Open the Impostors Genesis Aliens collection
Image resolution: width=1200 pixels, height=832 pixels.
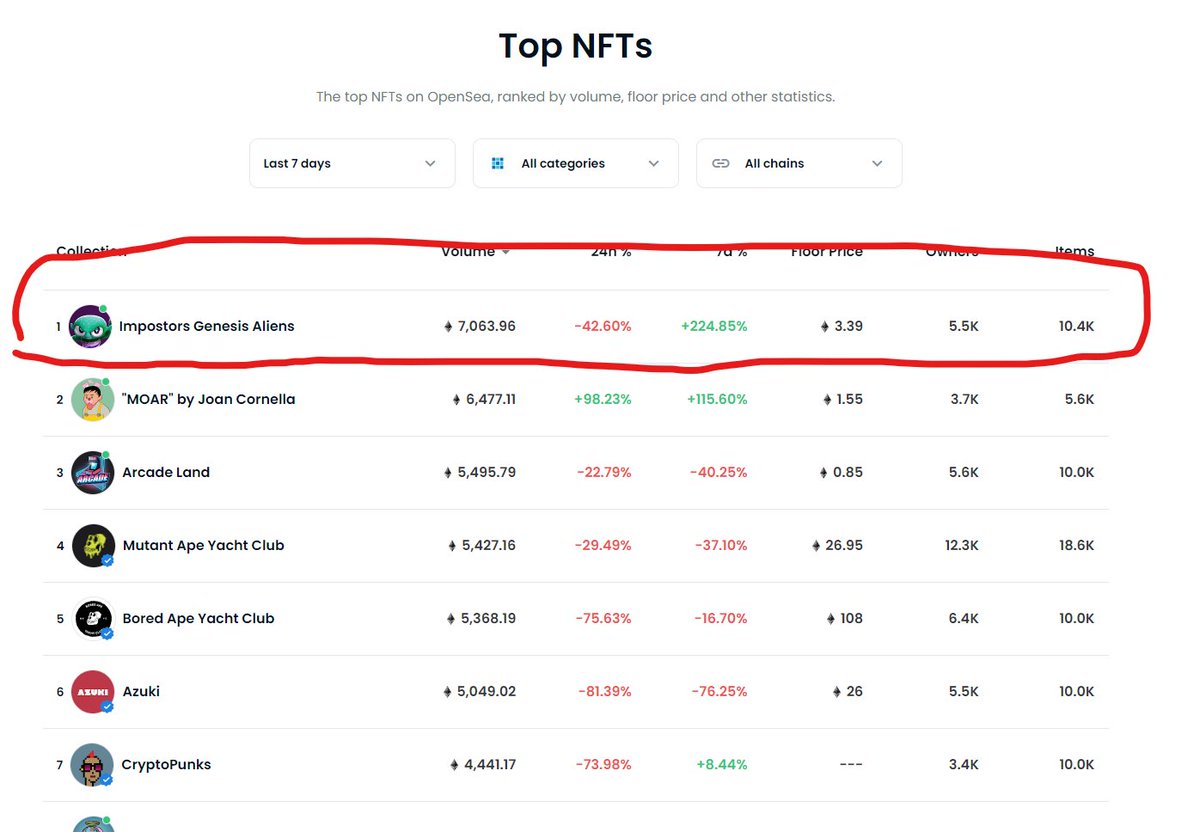[207, 326]
